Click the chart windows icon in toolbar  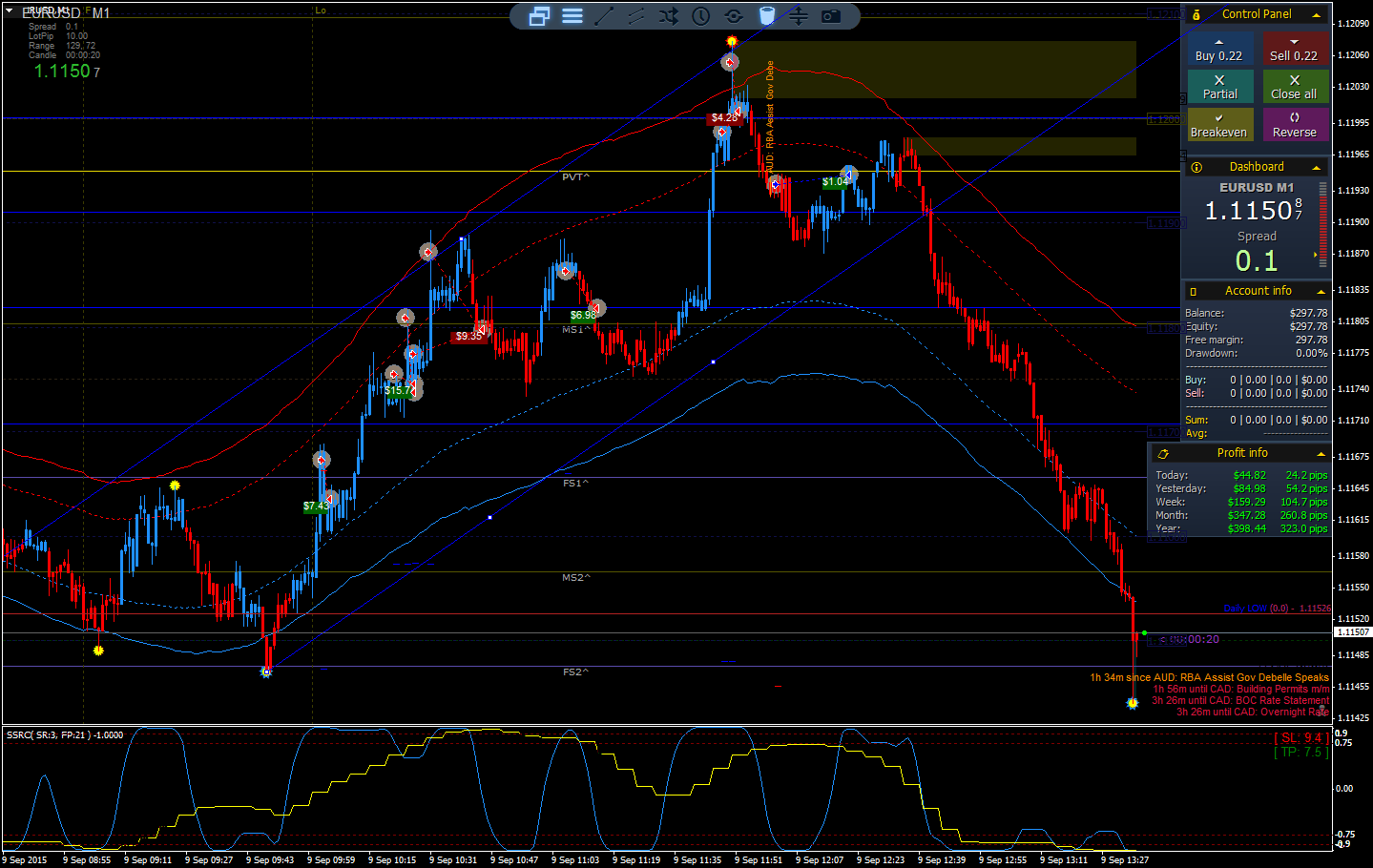[x=539, y=16]
